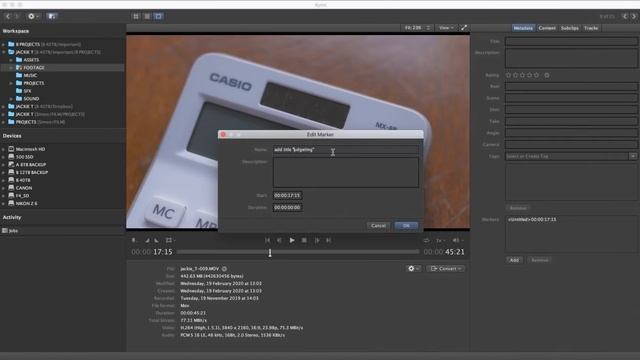Select the Macintosh HD device
Image resolution: width=640 pixels, height=360 pixels.
[30, 149]
